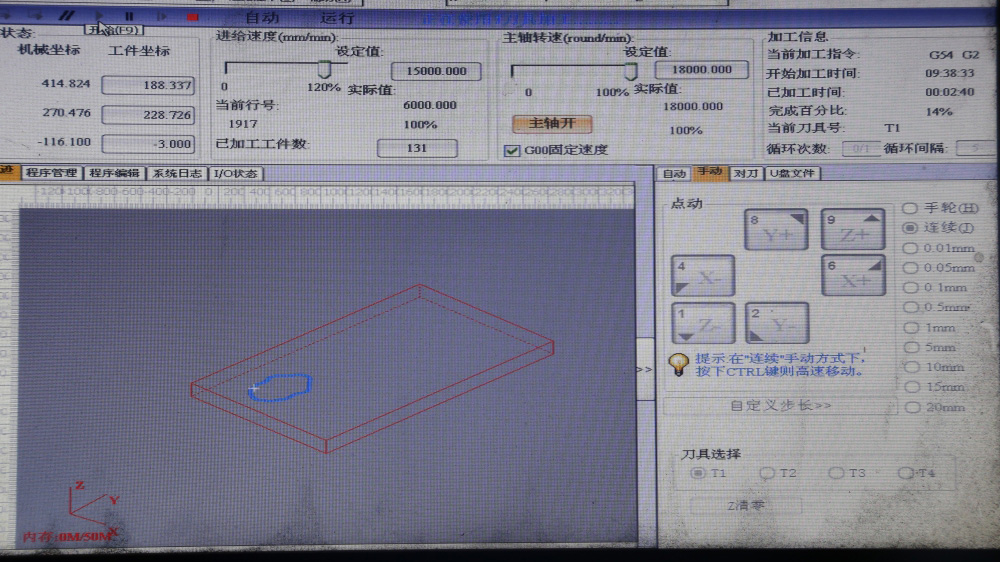Screen dimensions: 1000x562
Task: Jog Z+ with the keypad 9 button
Action: pyautogui.click(x=853, y=228)
